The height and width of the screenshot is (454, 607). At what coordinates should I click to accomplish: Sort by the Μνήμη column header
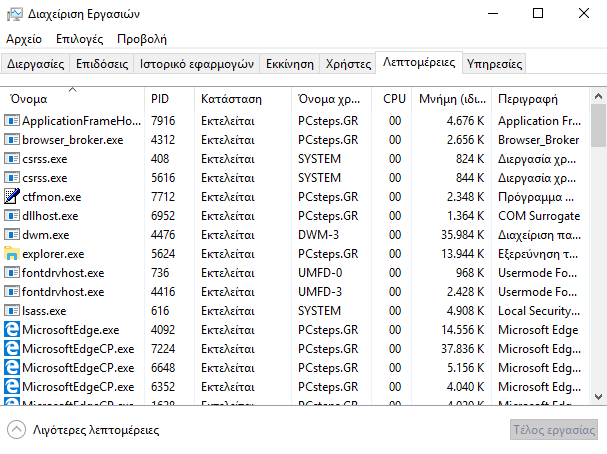pos(451,99)
